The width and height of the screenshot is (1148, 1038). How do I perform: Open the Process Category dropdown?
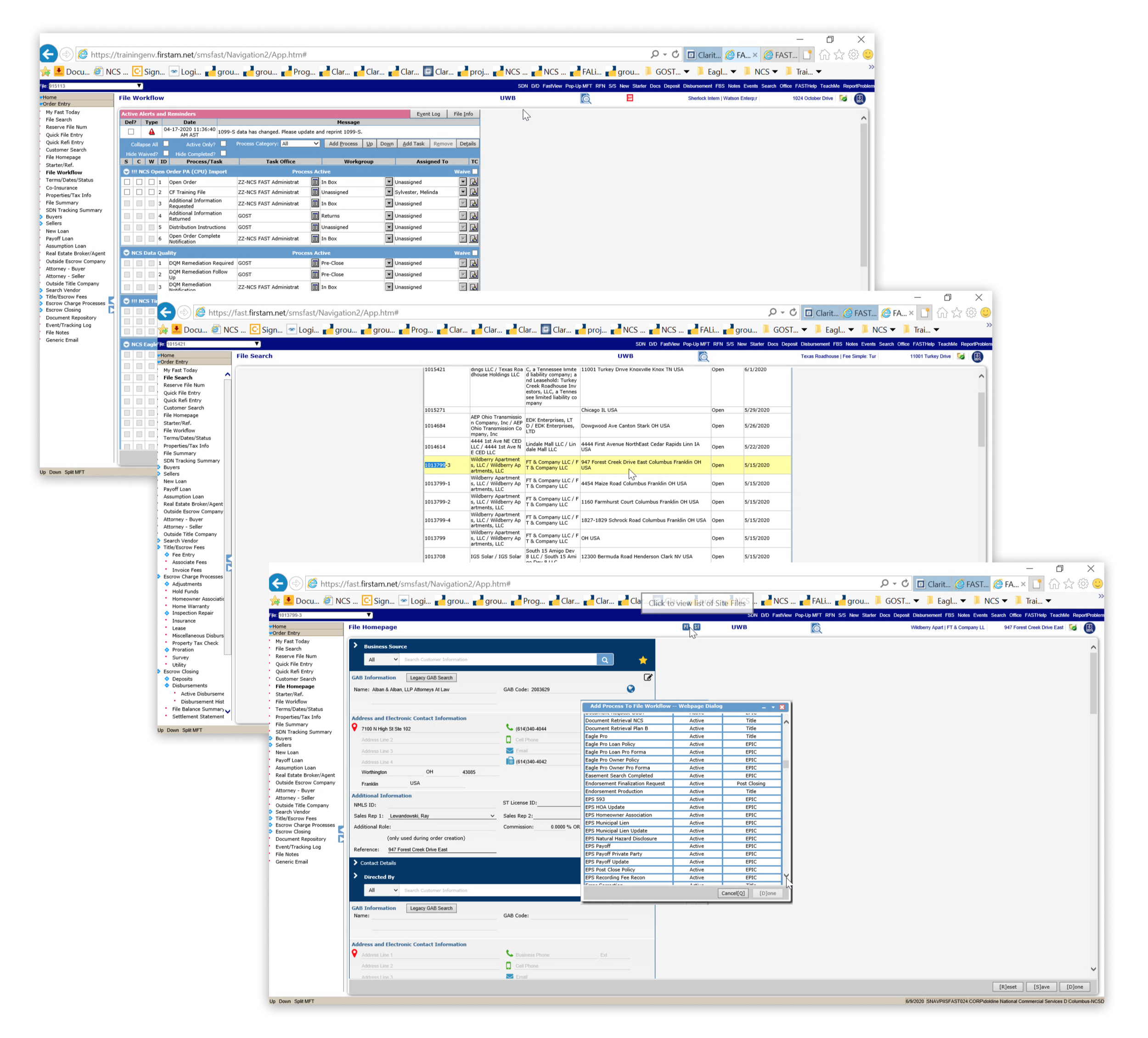click(x=300, y=144)
